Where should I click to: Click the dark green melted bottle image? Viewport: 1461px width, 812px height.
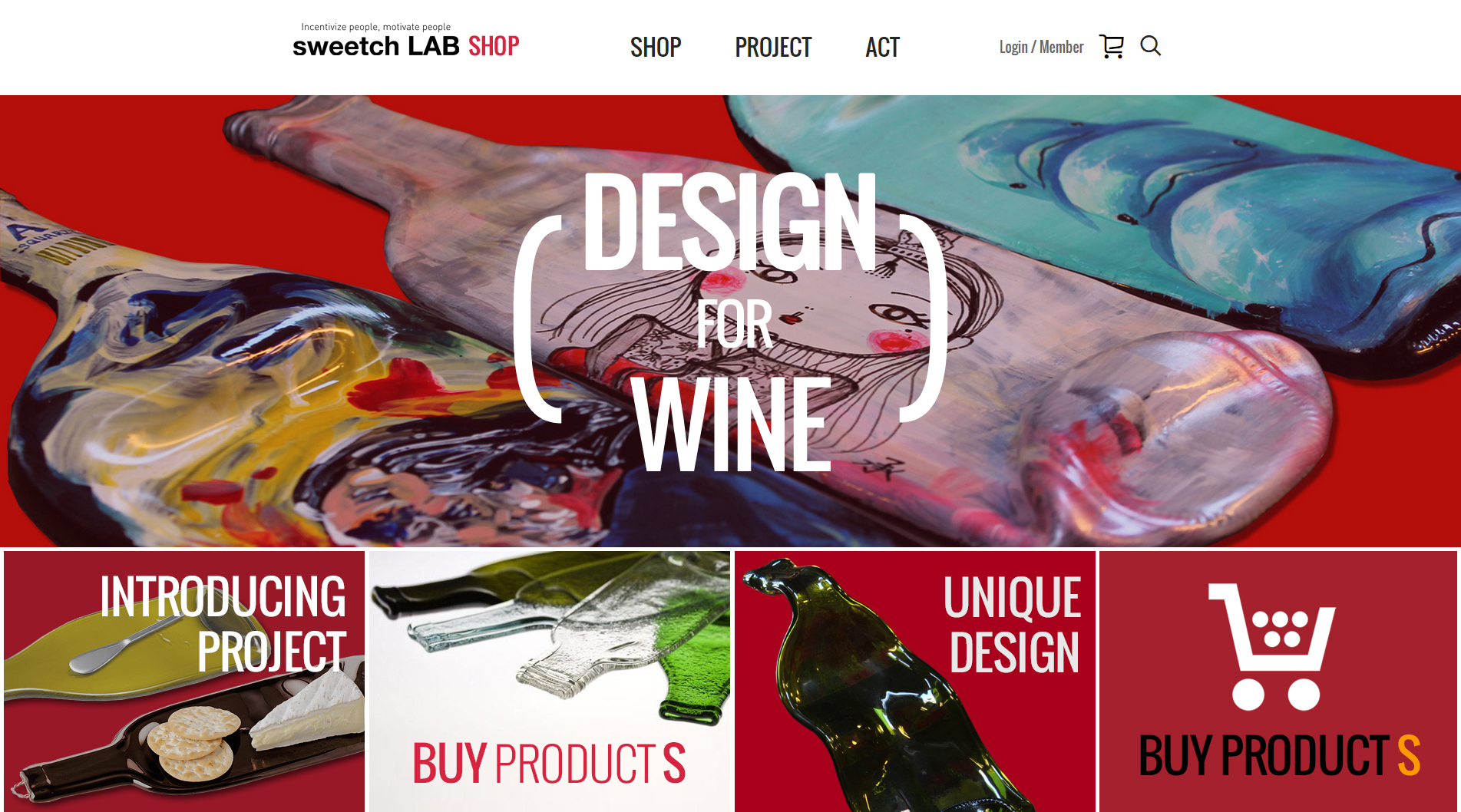(883, 691)
